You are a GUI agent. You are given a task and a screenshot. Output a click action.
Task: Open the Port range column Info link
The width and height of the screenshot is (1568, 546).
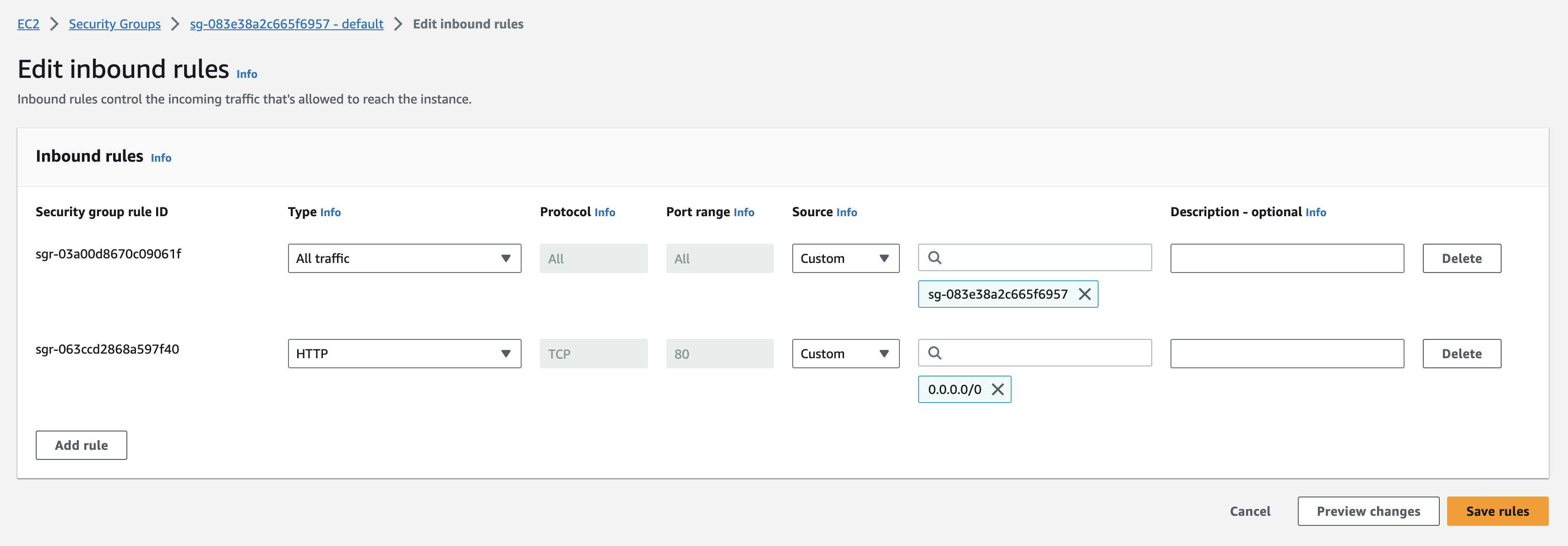point(743,213)
